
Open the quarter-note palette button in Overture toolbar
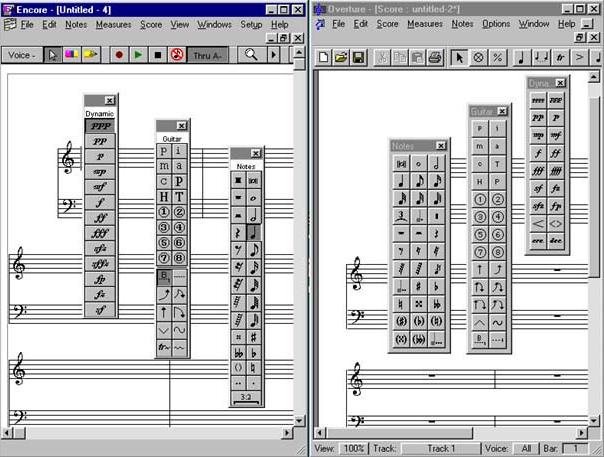521,57
